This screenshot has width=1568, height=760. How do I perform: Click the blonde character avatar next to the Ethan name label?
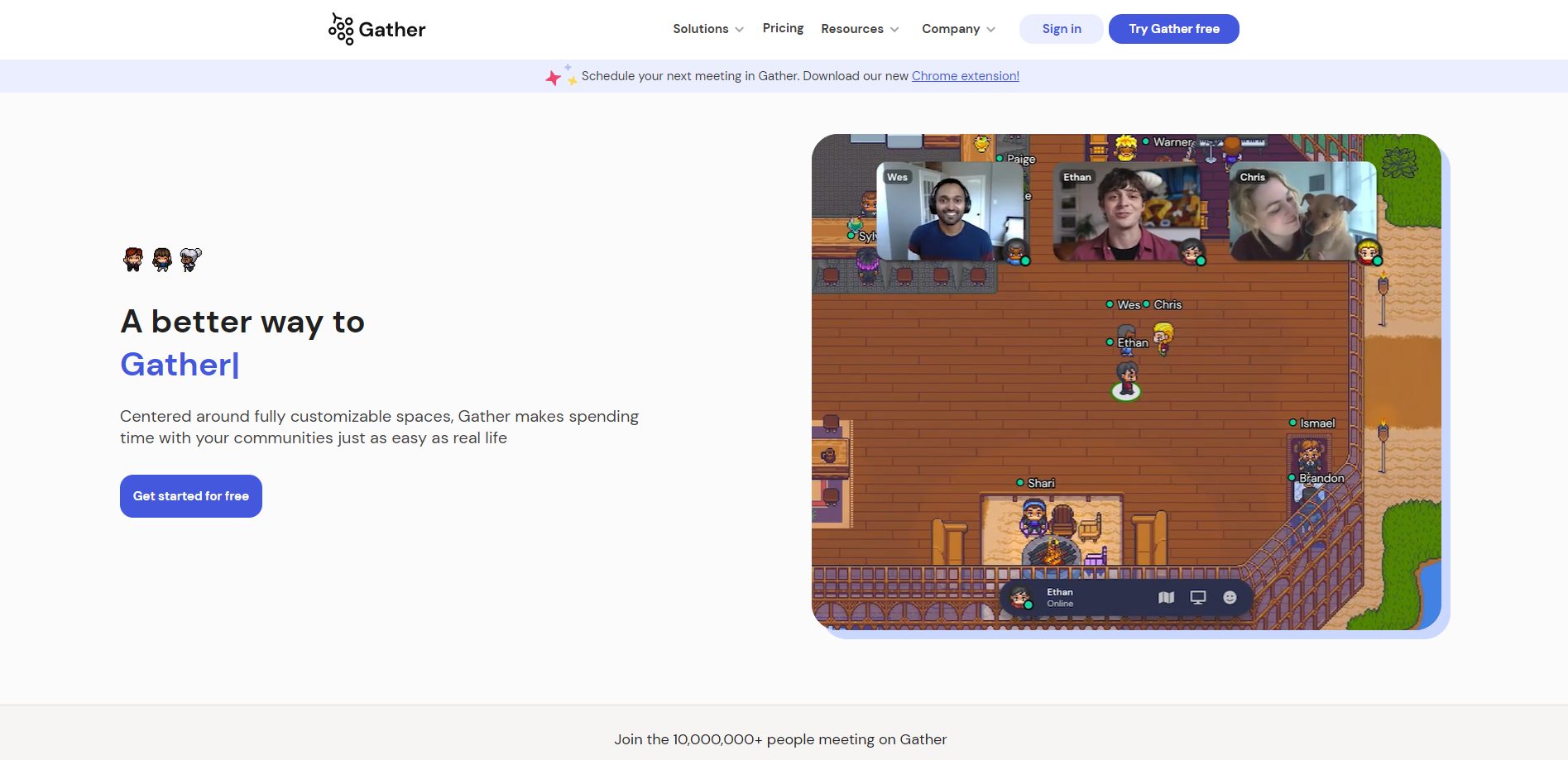(1163, 338)
